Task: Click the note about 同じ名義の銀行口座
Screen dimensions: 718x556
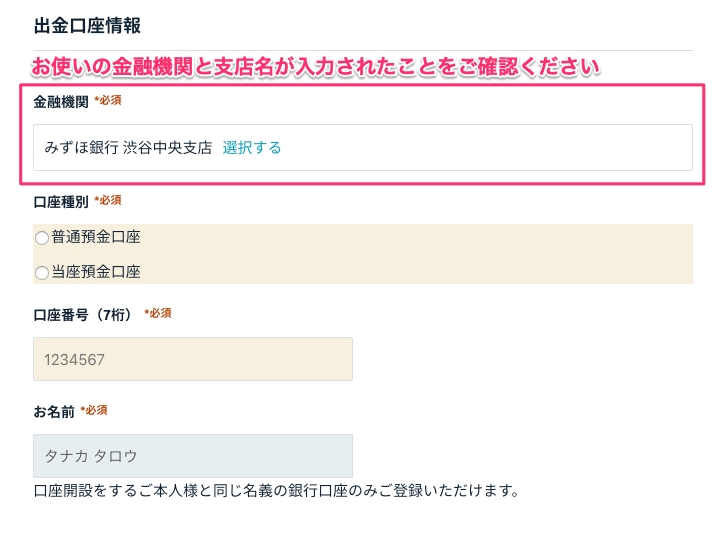Action: point(275,491)
